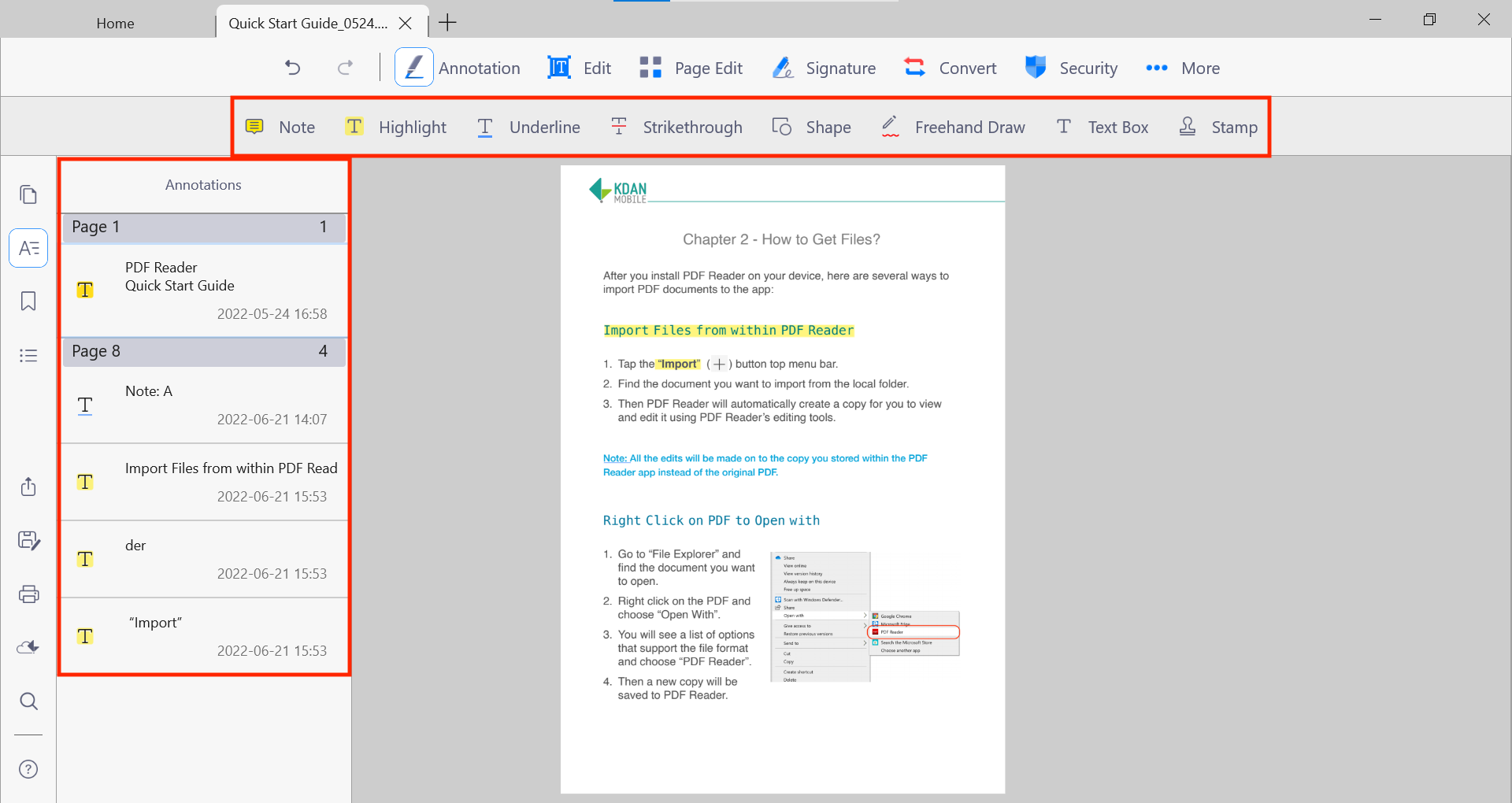This screenshot has height=803, width=1512.
Task: Open the page thumbnails sidebar panel
Action: (28, 194)
